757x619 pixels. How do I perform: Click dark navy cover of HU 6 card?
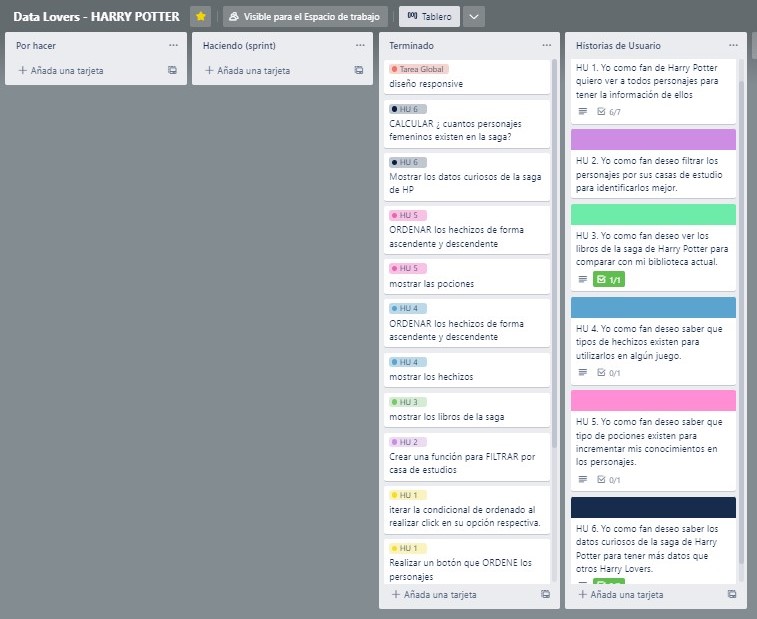pyautogui.click(x=653, y=507)
